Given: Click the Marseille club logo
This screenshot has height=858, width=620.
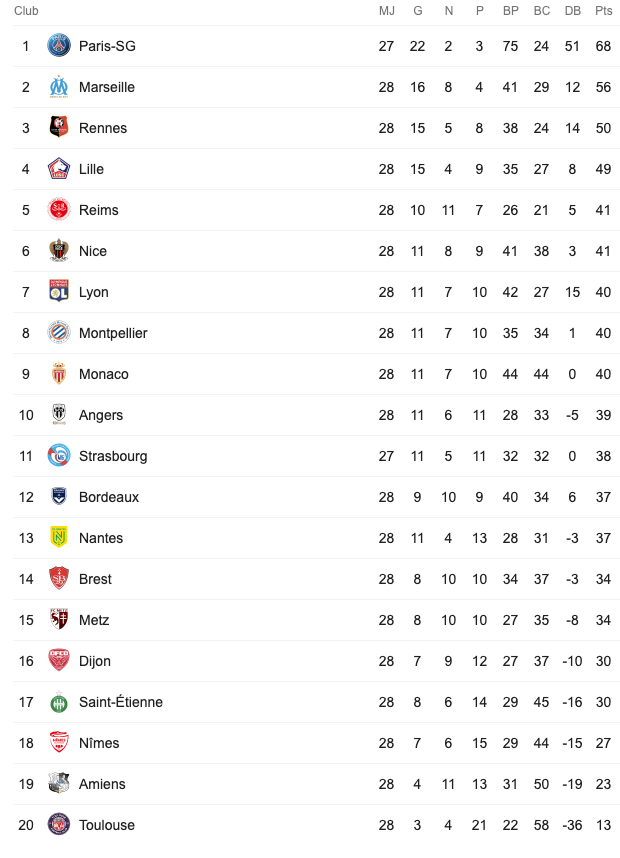Looking at the screenshot, I should click(59, 87).
